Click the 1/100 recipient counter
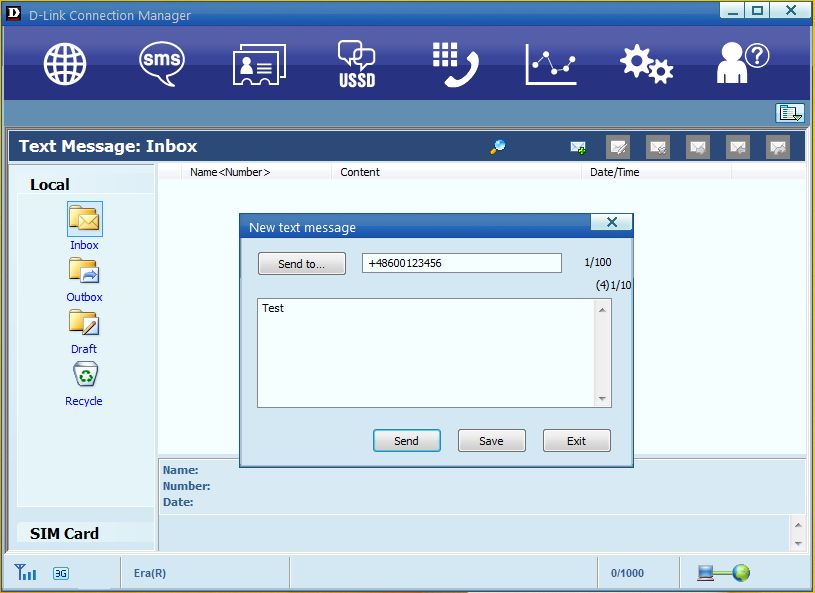This screenshot has width=815, height=593. tap(598, 262)
